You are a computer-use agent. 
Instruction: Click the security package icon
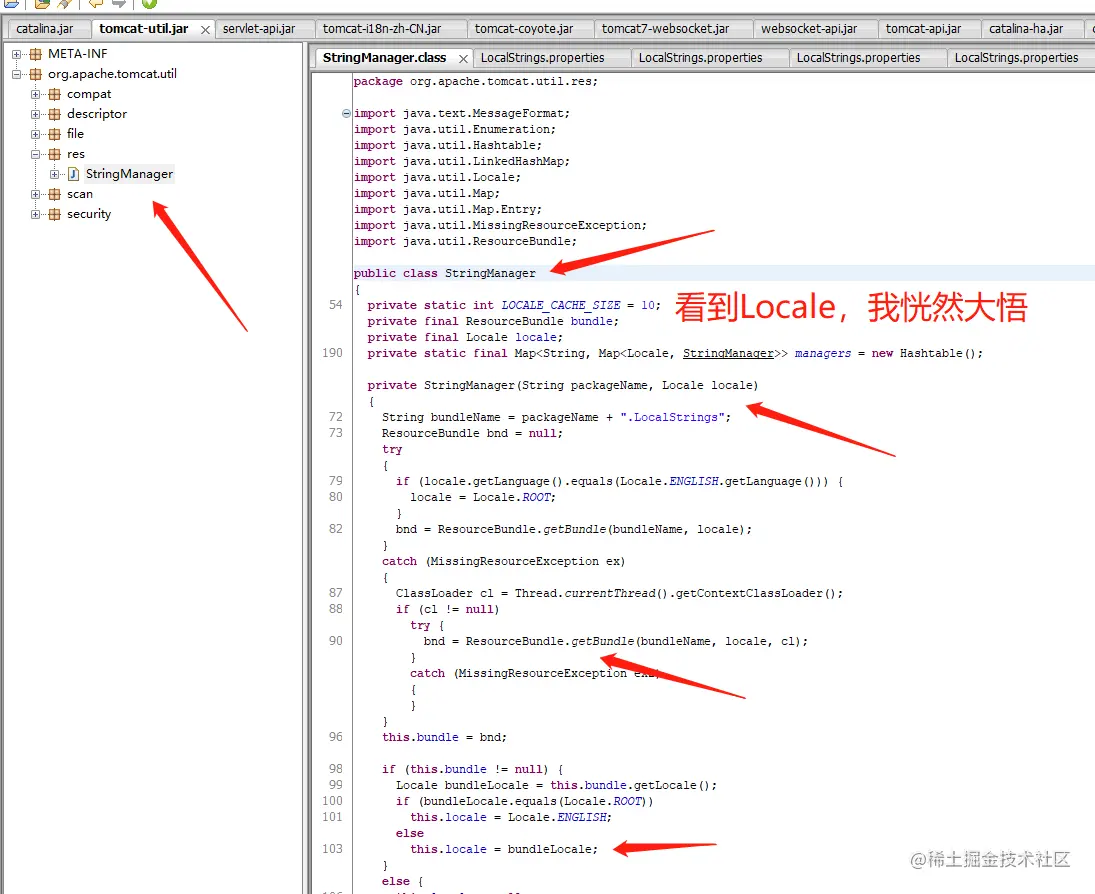coord(54,214)
